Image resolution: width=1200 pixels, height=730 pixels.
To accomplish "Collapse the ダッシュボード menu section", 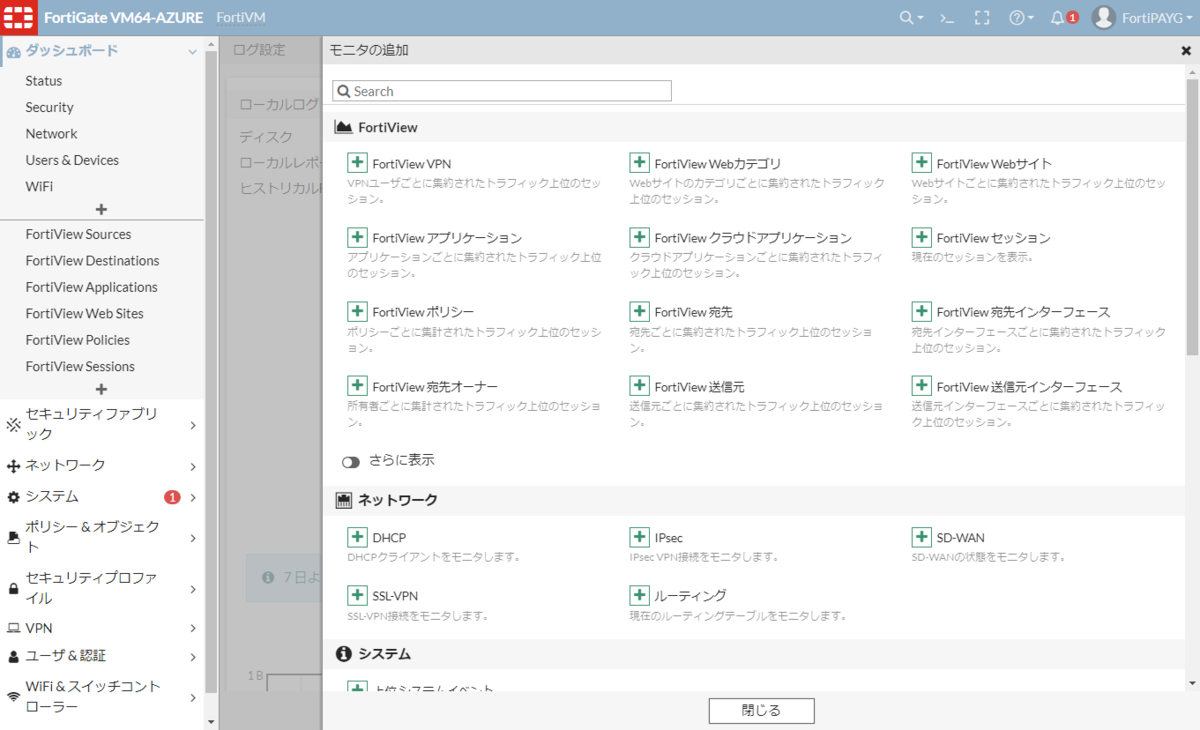I will click(101, 51).
